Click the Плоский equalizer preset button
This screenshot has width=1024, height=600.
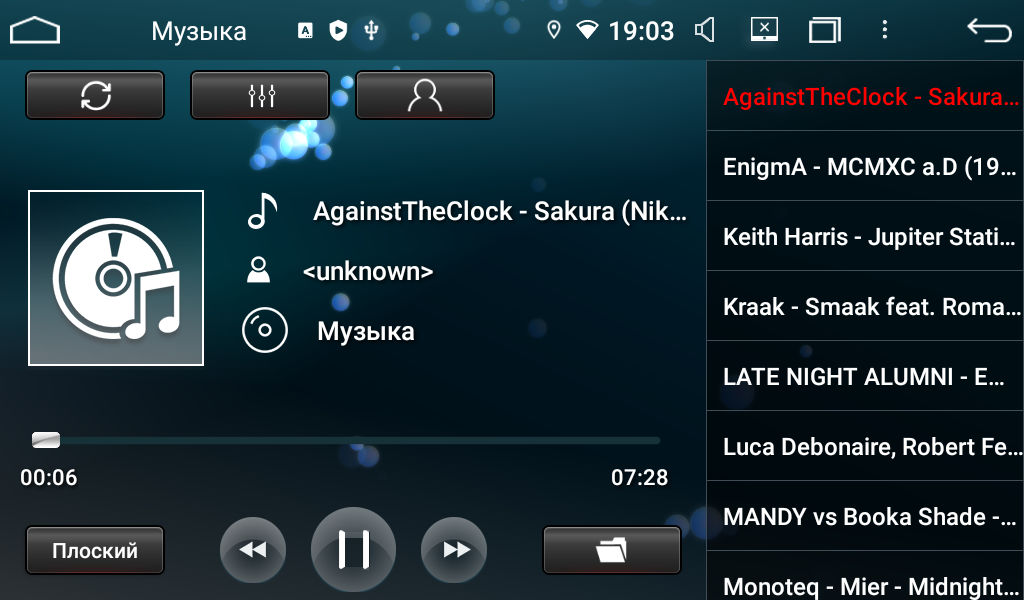point(95,550)
